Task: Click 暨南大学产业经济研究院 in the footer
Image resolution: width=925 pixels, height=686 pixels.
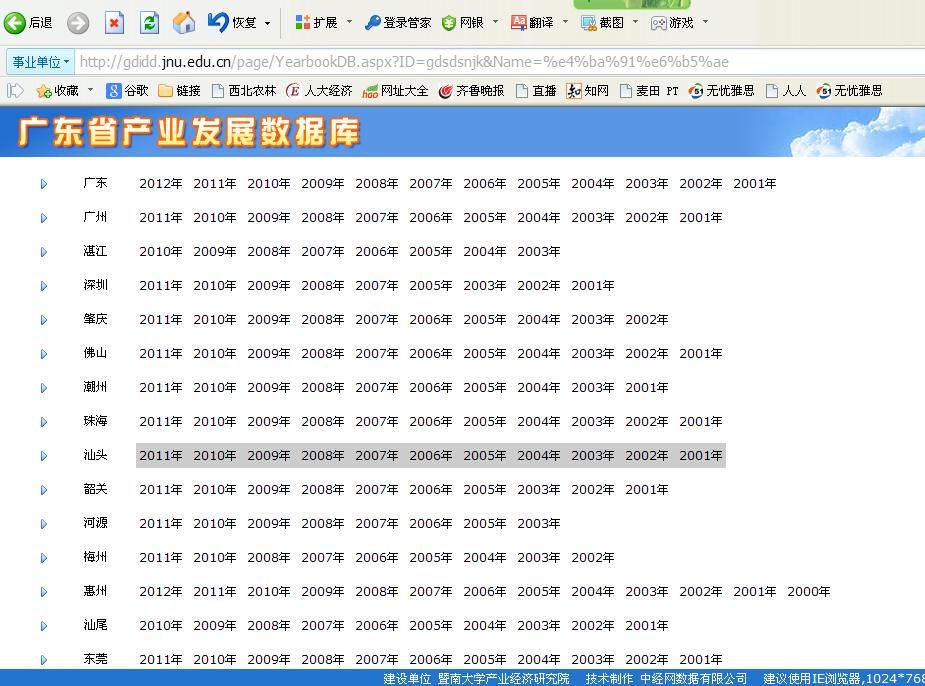Action: tap(504, 679)
